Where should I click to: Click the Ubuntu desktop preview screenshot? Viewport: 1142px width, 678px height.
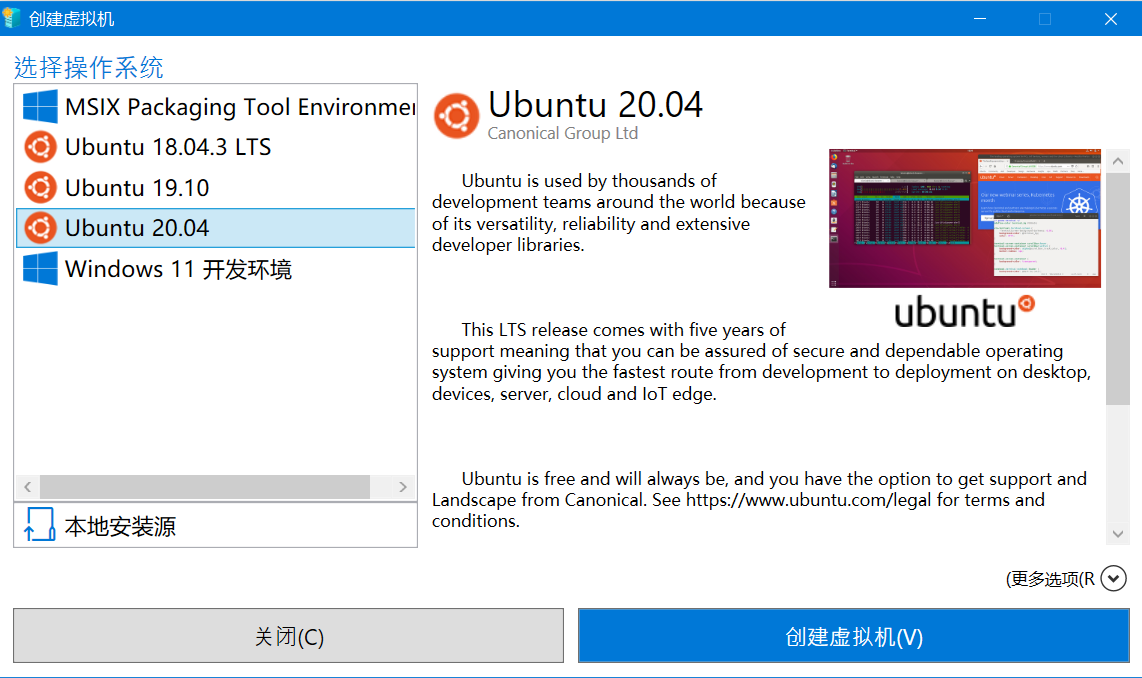964,218
